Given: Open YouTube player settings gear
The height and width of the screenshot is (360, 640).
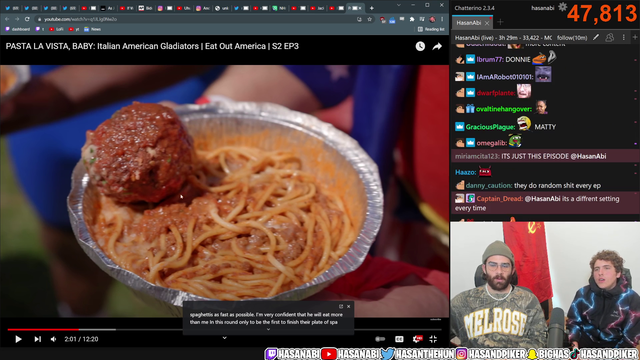Looking at the screenshot, I should [417, 339].
